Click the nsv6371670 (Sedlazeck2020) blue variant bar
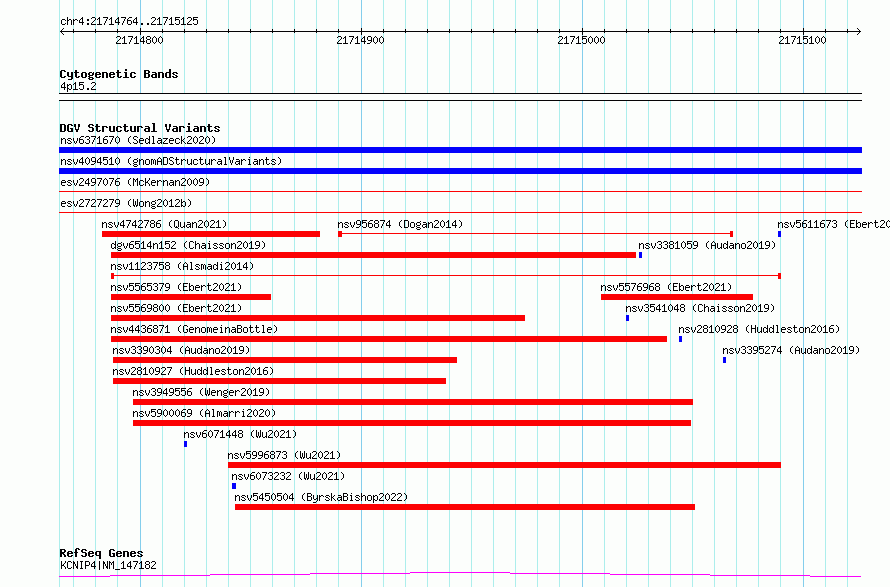 (460, 150)
